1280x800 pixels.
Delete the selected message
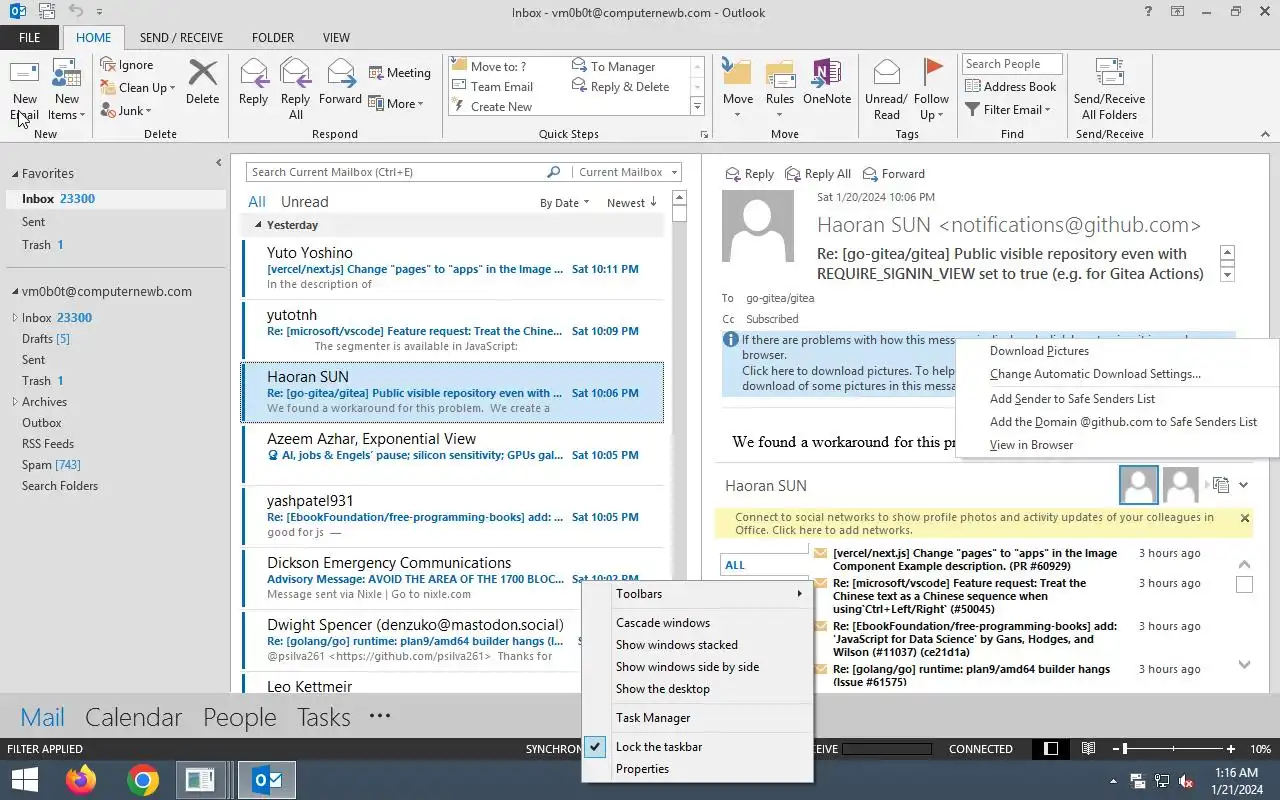pos(202,82)
